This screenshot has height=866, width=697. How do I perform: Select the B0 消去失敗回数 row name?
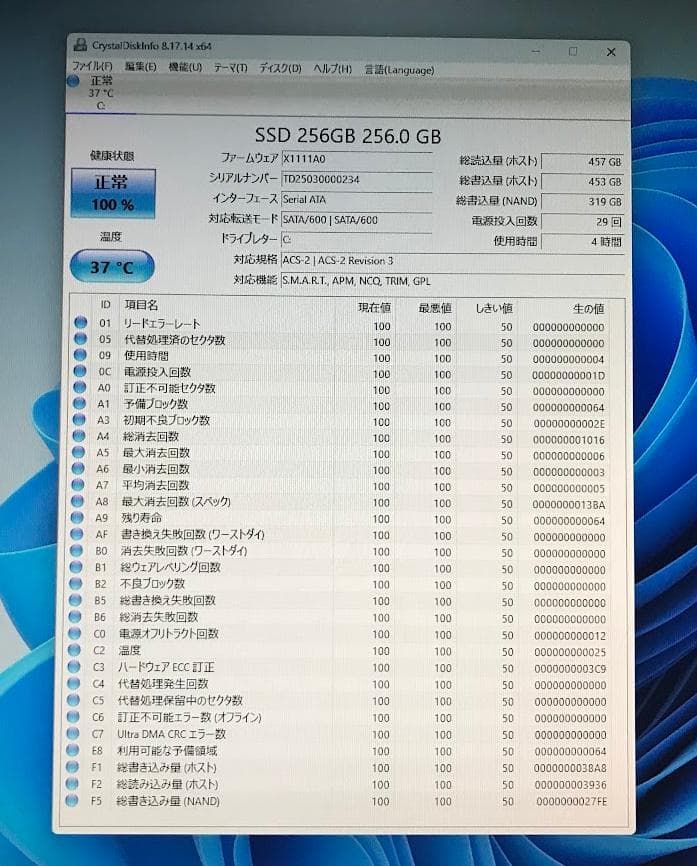tap(184, 551)
